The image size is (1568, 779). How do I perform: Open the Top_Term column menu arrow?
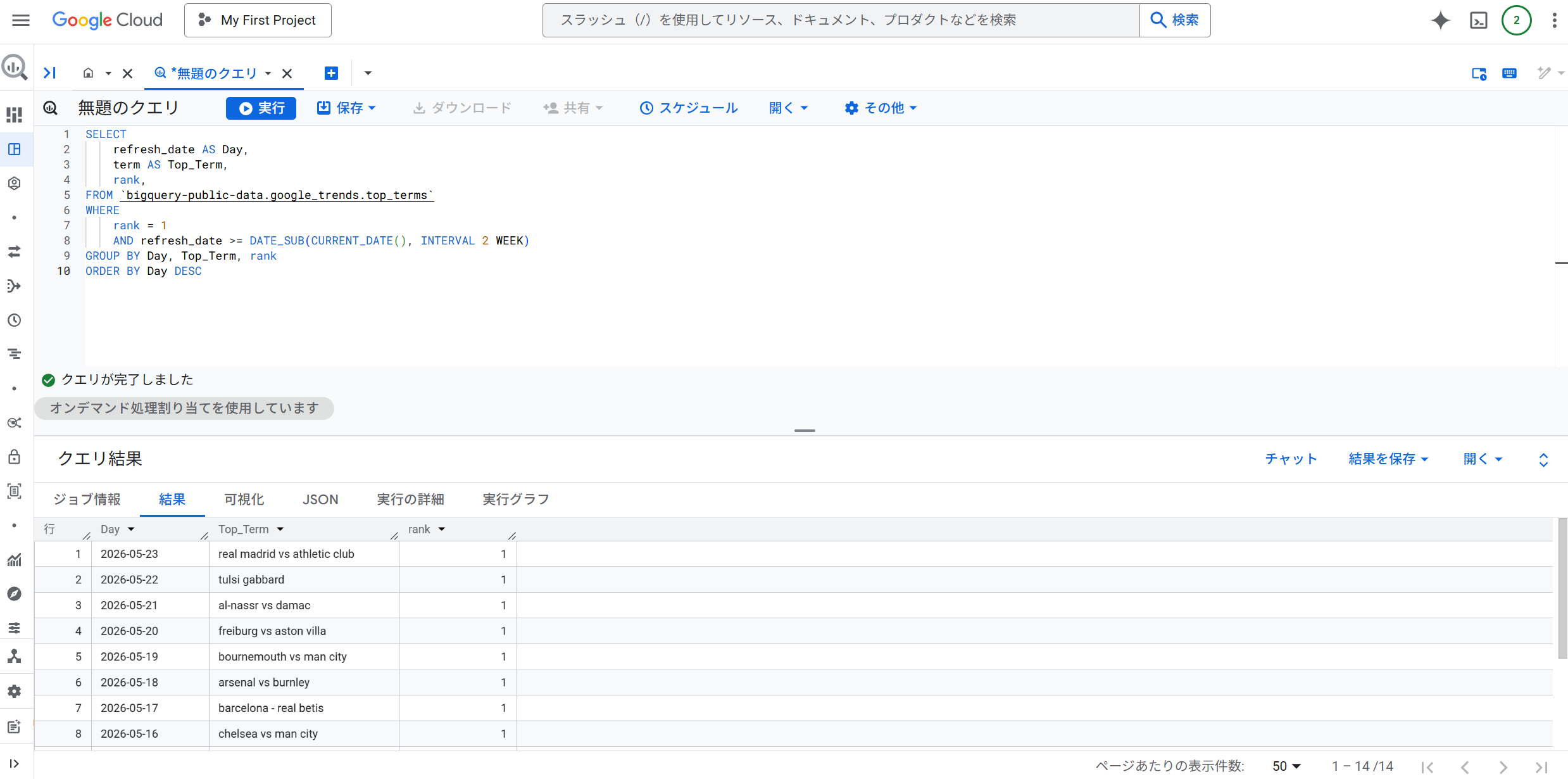tap(280, 529)
